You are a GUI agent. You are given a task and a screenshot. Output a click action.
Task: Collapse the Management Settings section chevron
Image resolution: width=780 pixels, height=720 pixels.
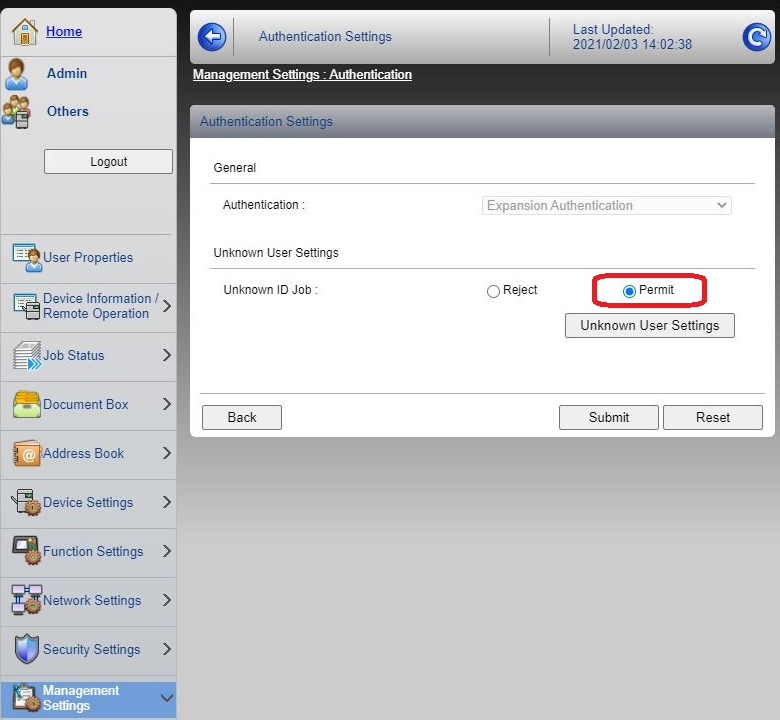click(166, 698)
